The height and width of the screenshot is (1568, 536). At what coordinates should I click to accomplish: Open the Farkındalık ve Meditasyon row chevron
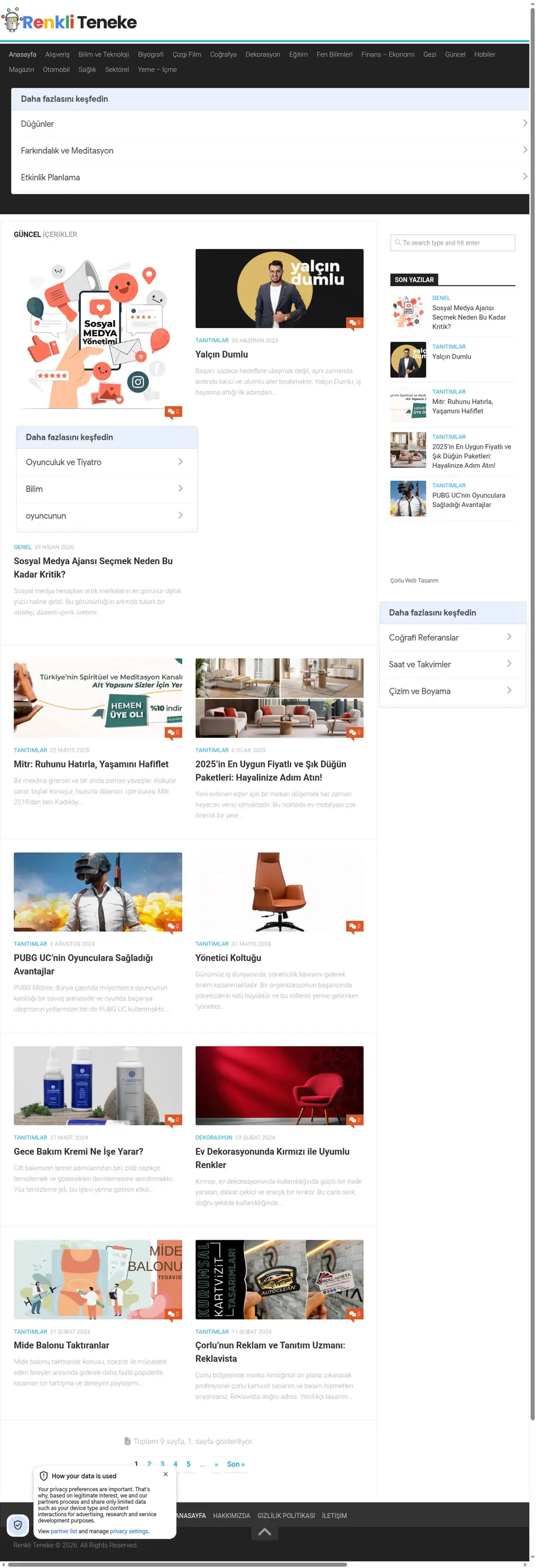(x=525, y=150)
